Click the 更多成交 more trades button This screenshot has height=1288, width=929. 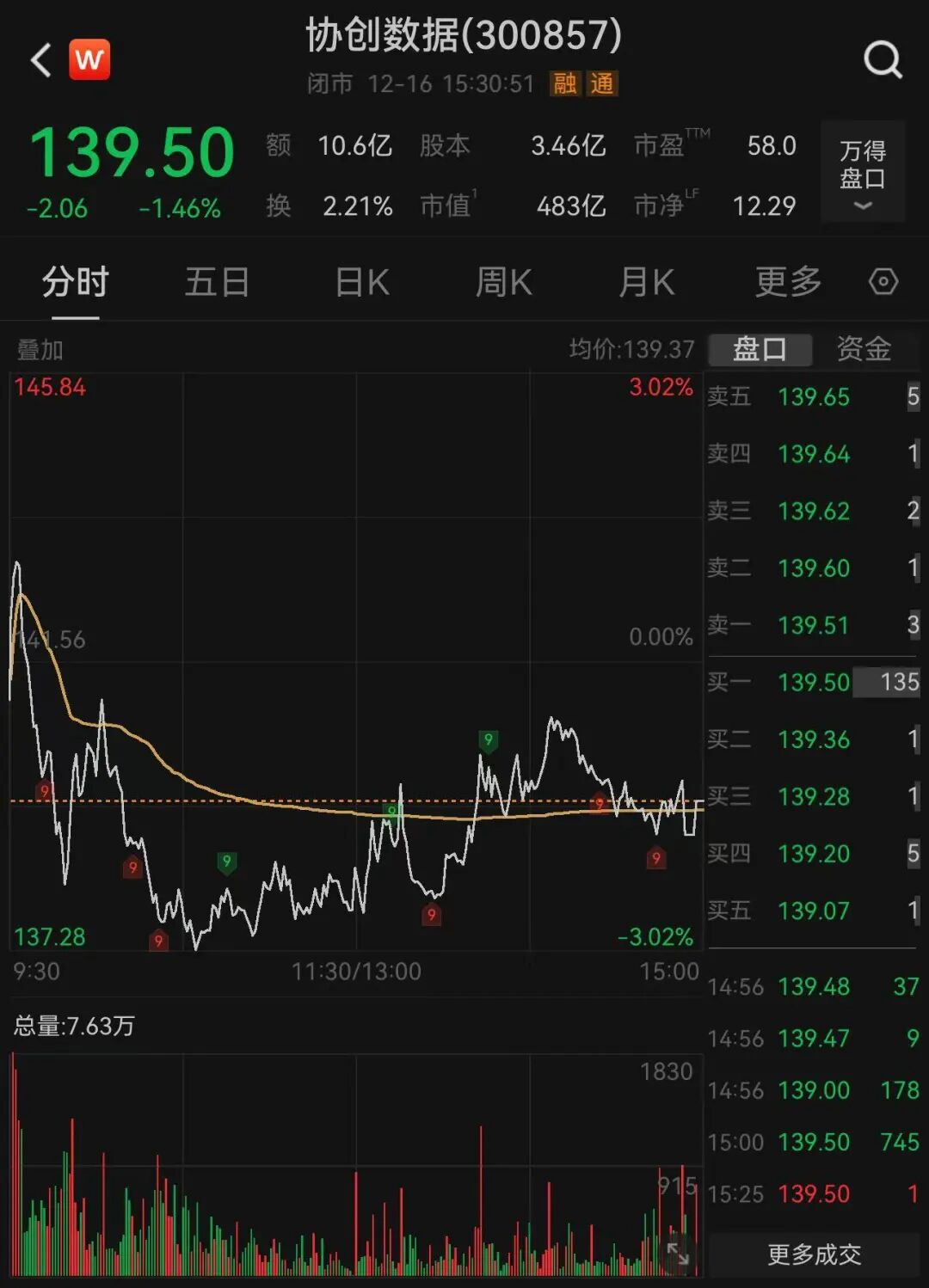(812, 1254)
